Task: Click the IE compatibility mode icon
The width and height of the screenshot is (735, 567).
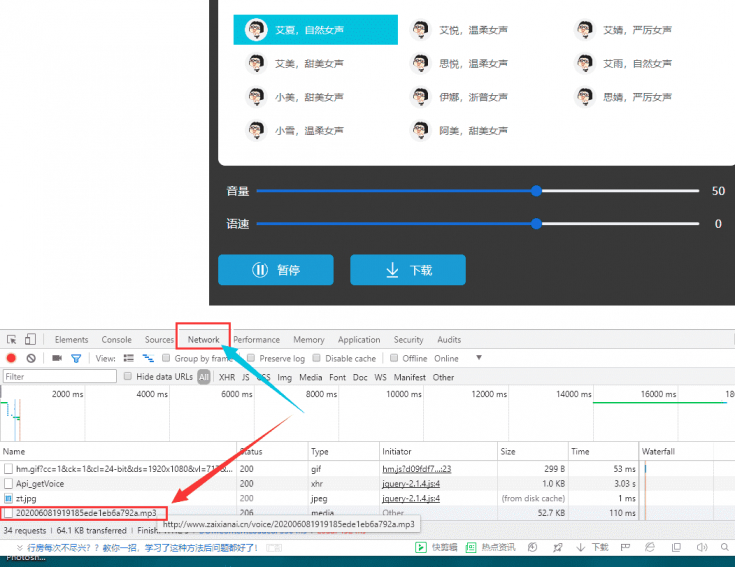Action: click(650, 547)
